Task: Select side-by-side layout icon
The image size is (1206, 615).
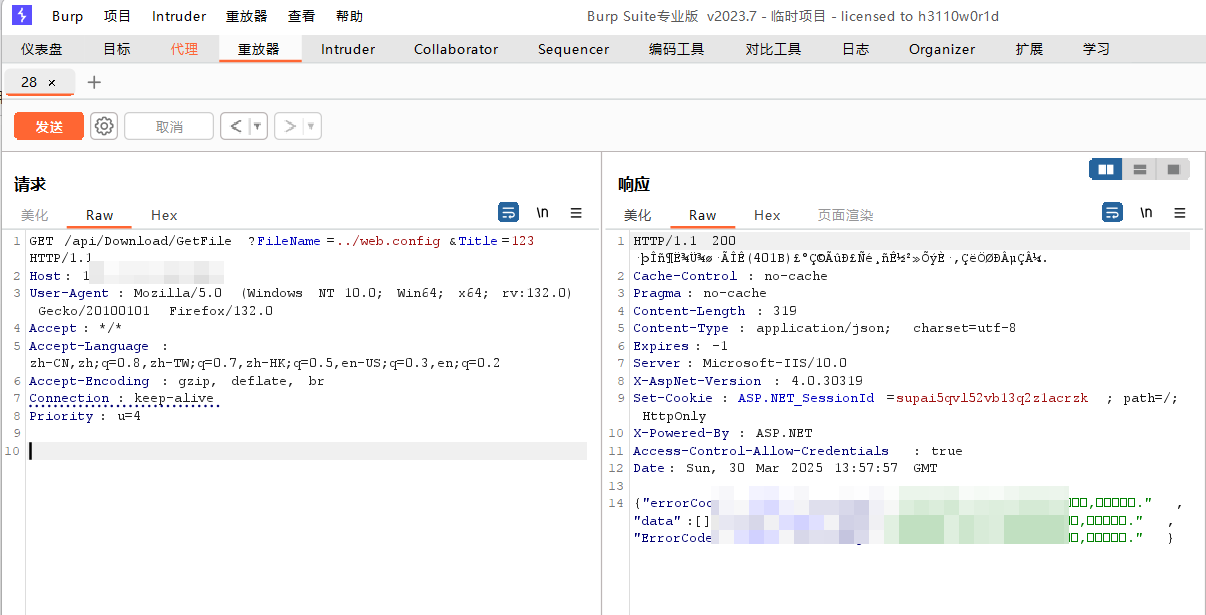Action: click(1106, 170)
